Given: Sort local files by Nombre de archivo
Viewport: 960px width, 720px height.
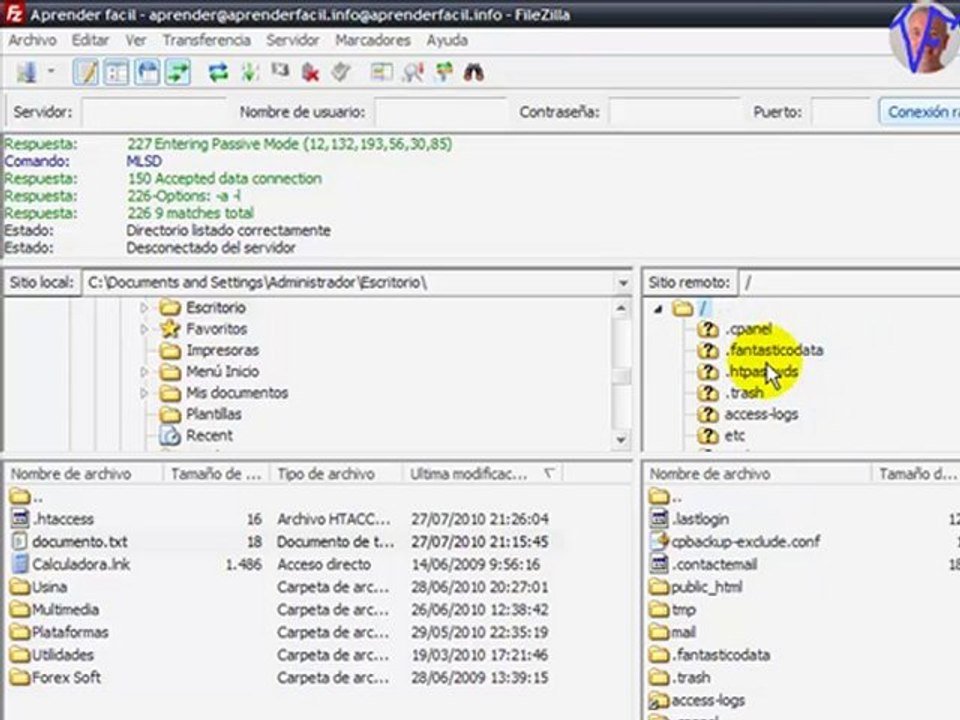Looking at the screenshot, I should [84, 474].
